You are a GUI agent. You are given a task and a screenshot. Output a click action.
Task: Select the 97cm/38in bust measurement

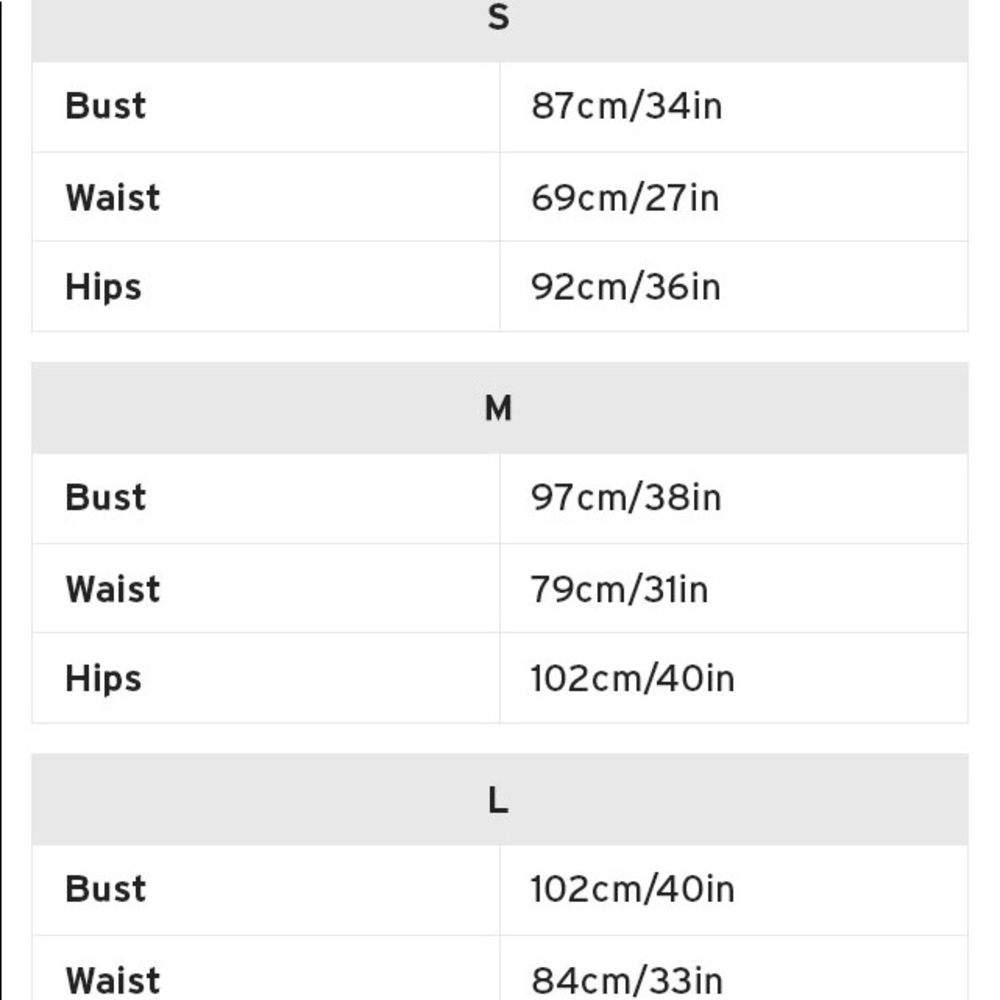pos(626,497)
